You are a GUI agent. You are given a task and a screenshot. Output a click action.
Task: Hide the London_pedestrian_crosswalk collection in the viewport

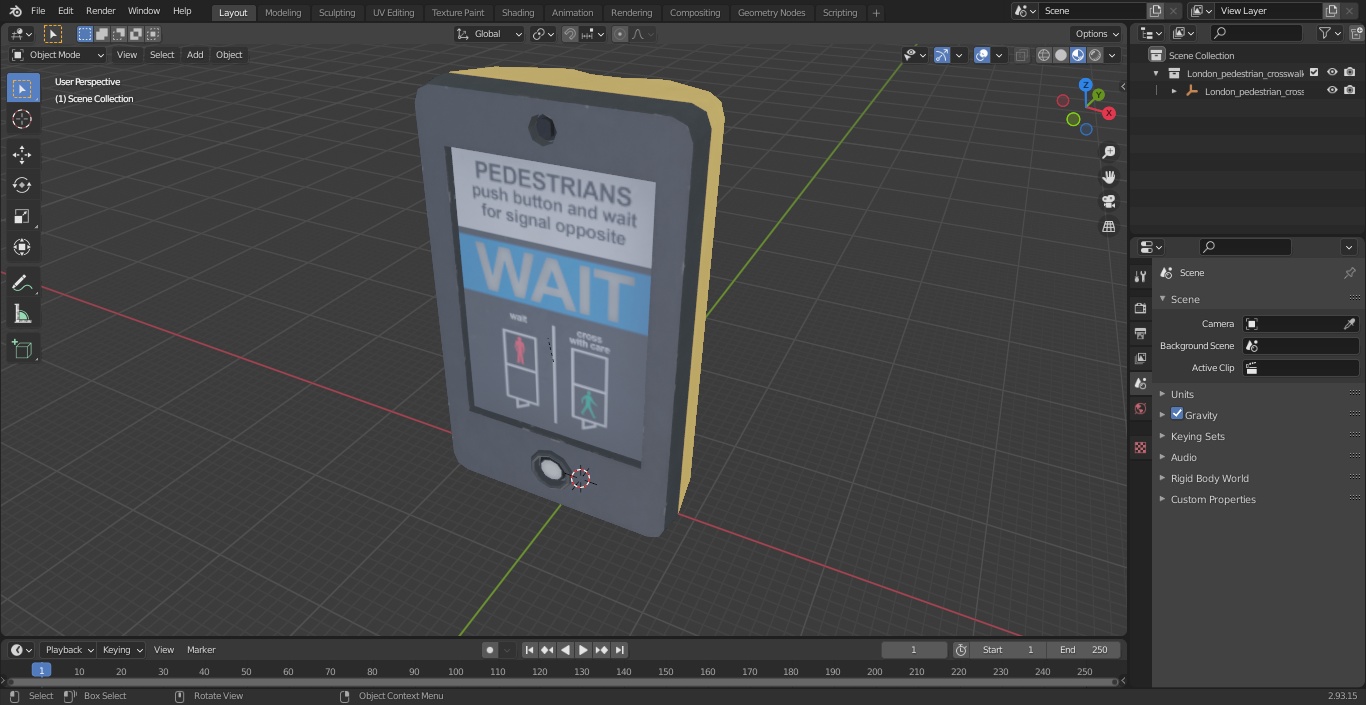1332,73
